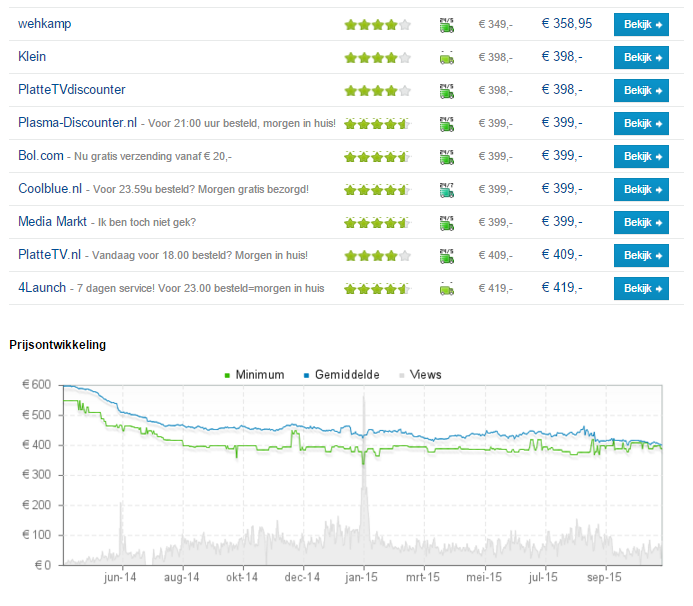The height and width of the screenshot is (606, 693).
Task: Click the jun-14 label on chart axis
Action: click(120, 577)
